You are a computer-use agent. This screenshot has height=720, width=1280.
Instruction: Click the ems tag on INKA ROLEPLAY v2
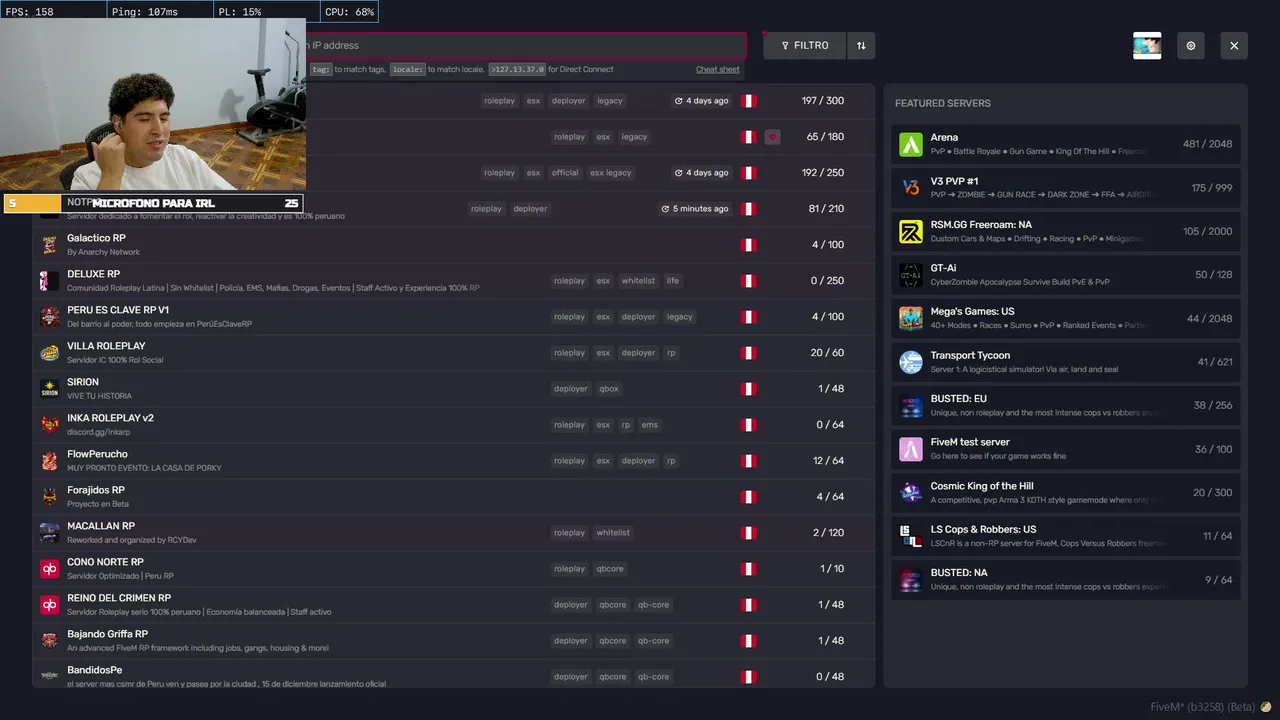pos(650,425)
